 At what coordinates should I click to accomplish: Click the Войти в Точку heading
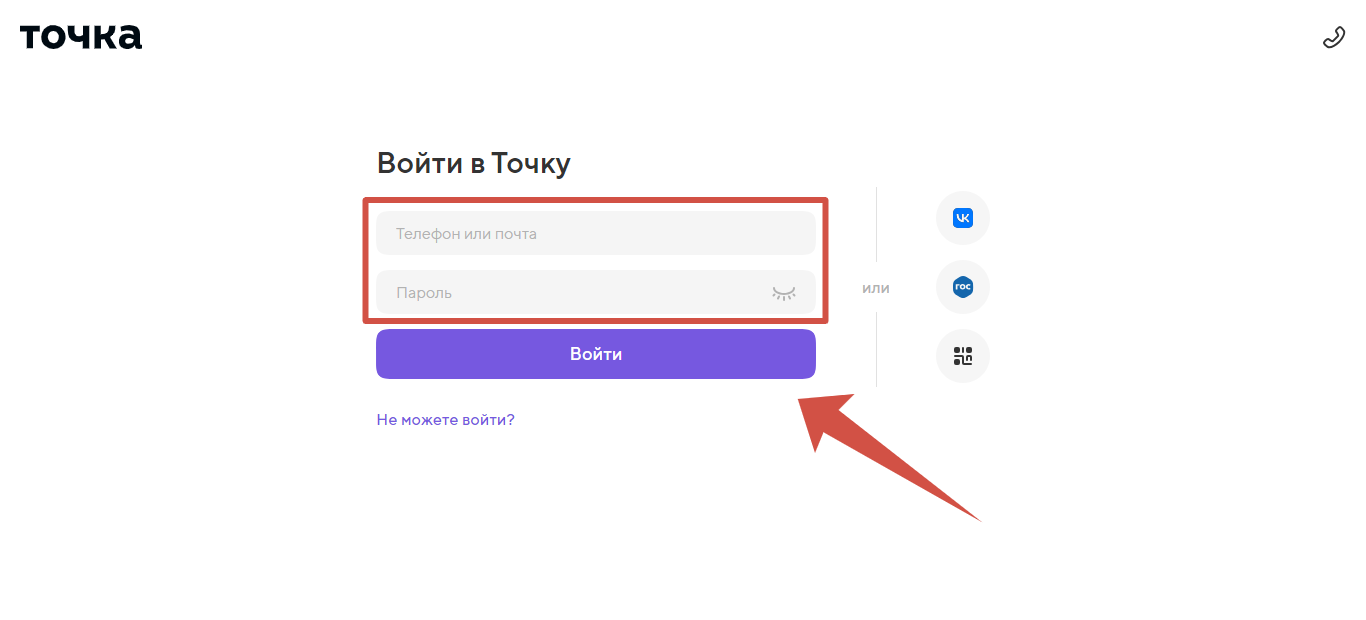point(473,164)
